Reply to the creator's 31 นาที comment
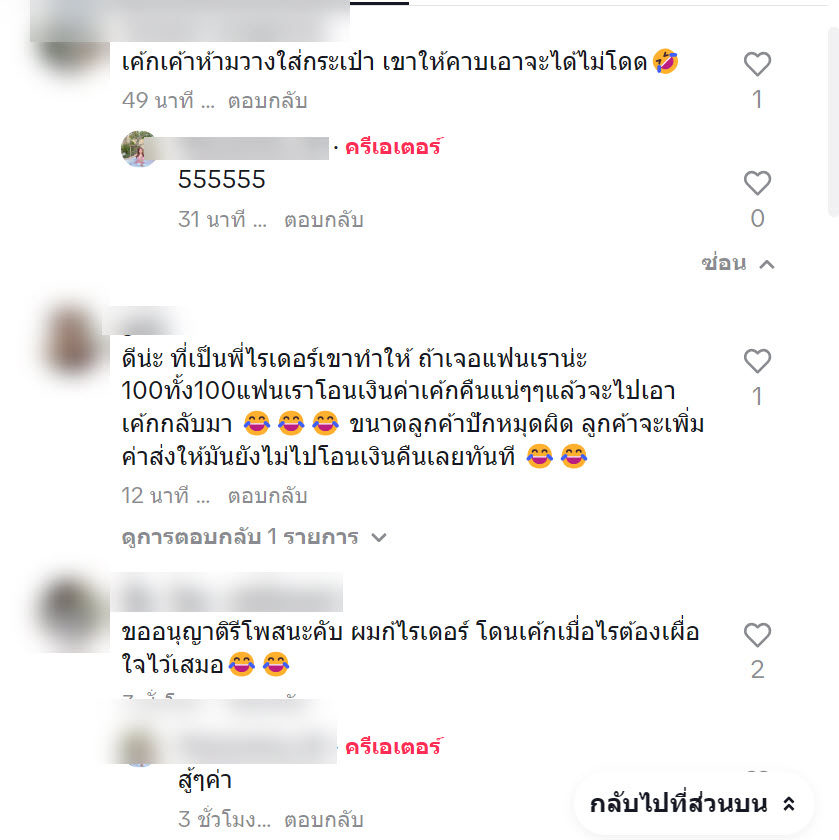 click(324, 220)
